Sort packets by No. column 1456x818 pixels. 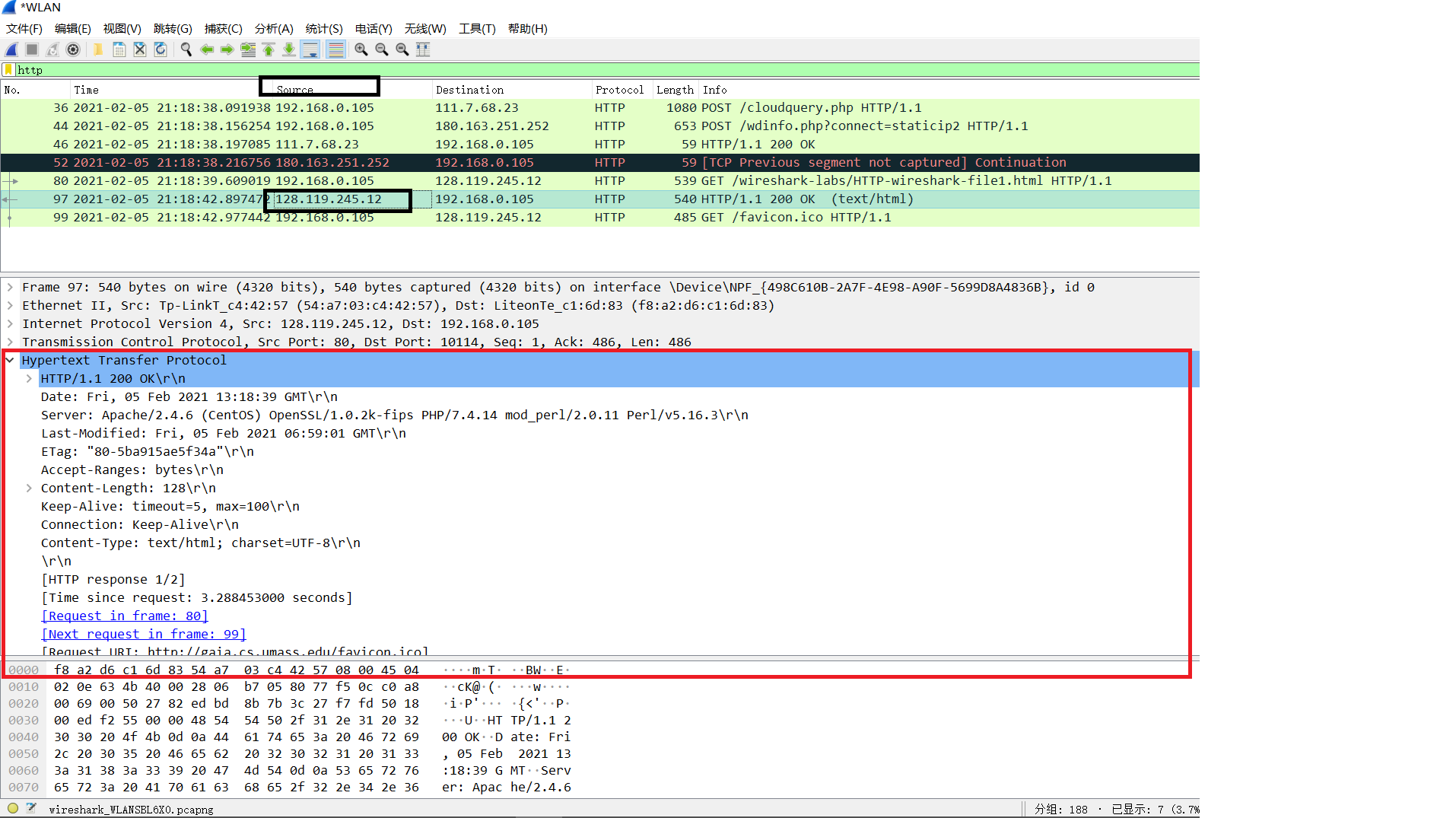(36, 90)
